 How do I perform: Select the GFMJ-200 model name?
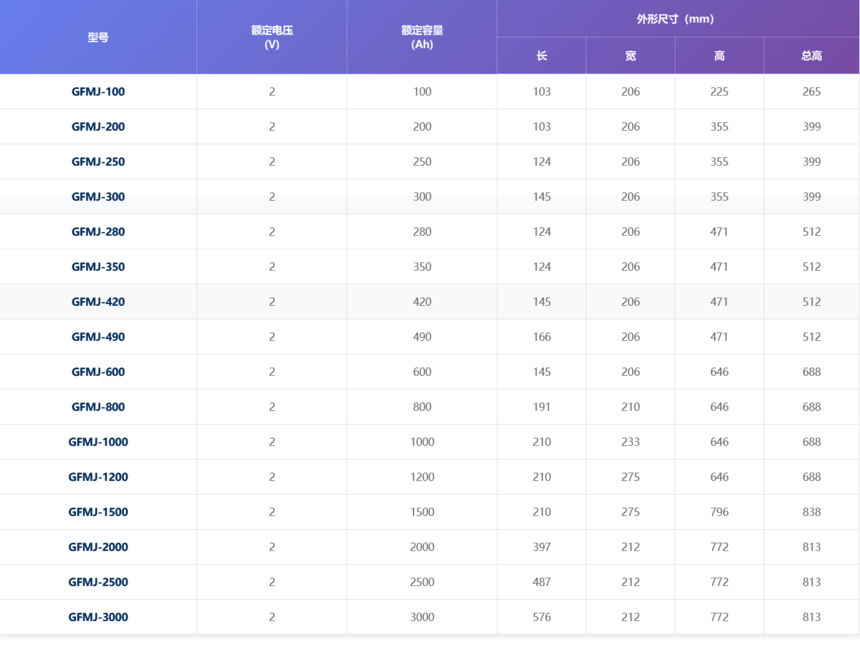tap(98, 127)
